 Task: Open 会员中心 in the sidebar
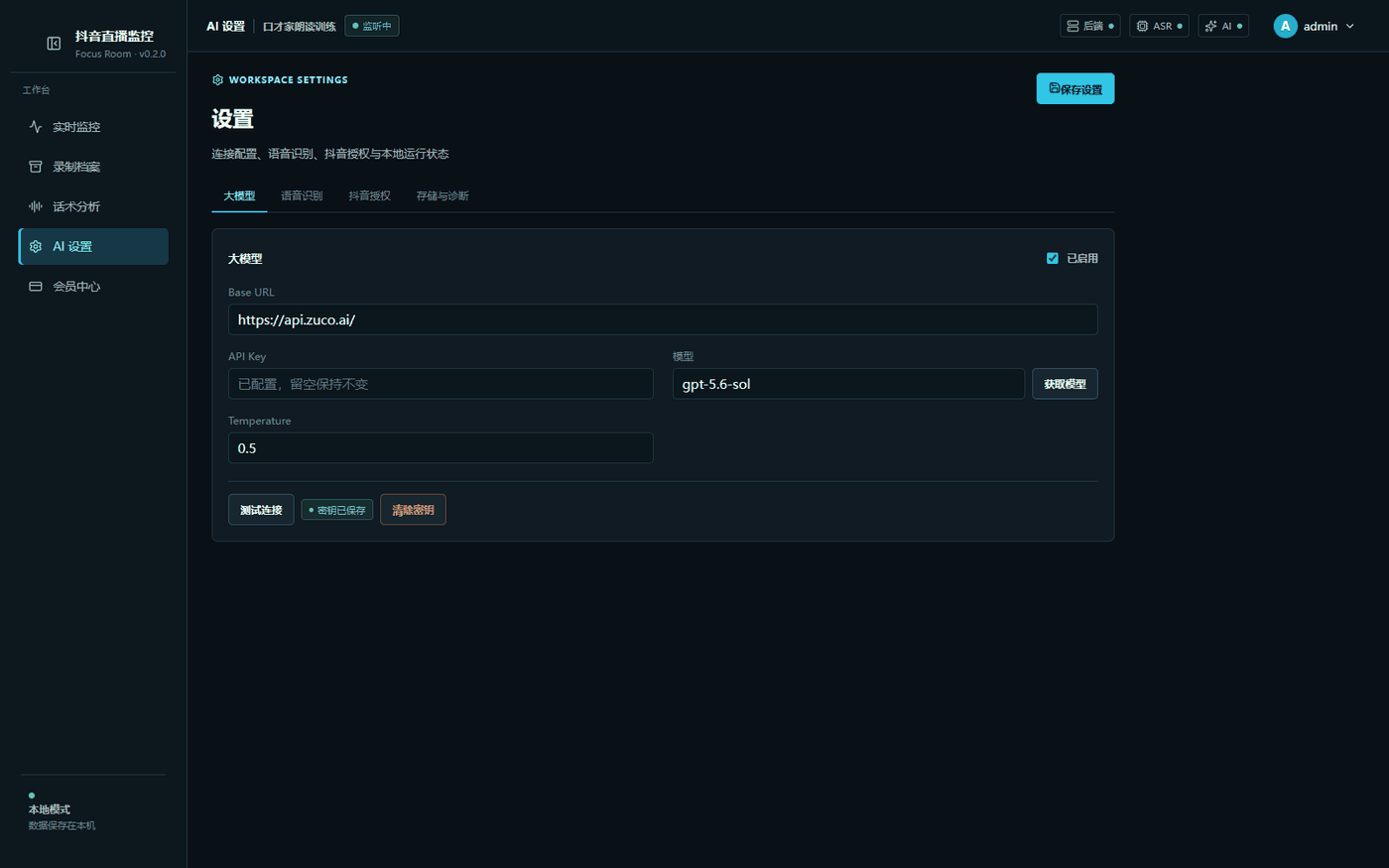tap(93, 286)
